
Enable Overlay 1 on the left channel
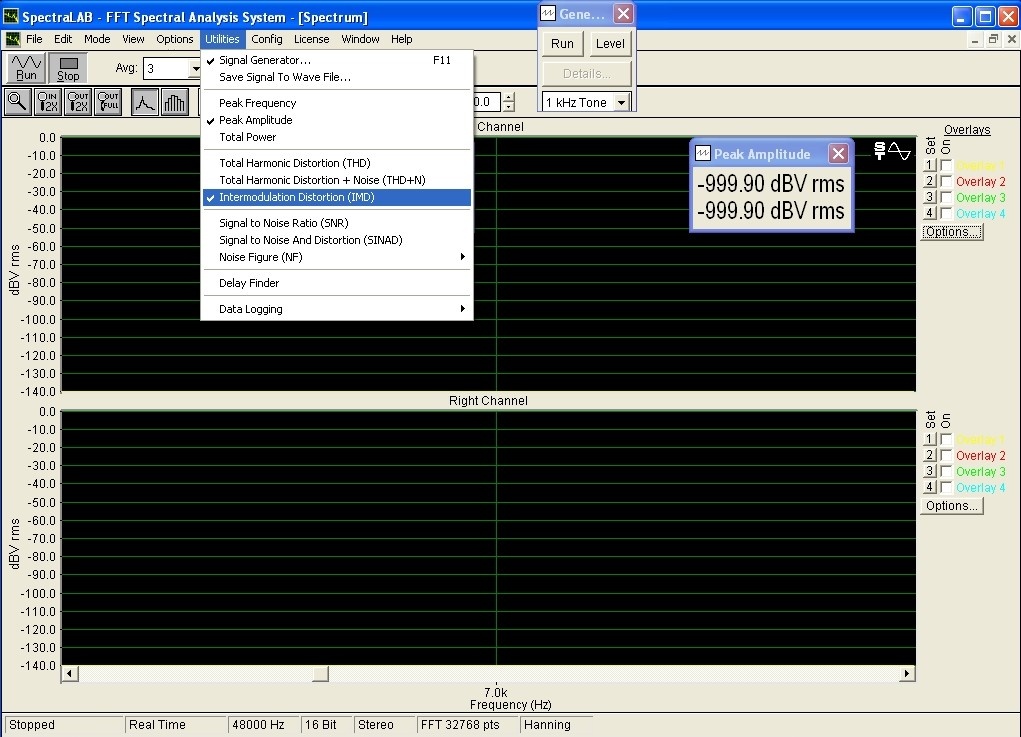946,165
